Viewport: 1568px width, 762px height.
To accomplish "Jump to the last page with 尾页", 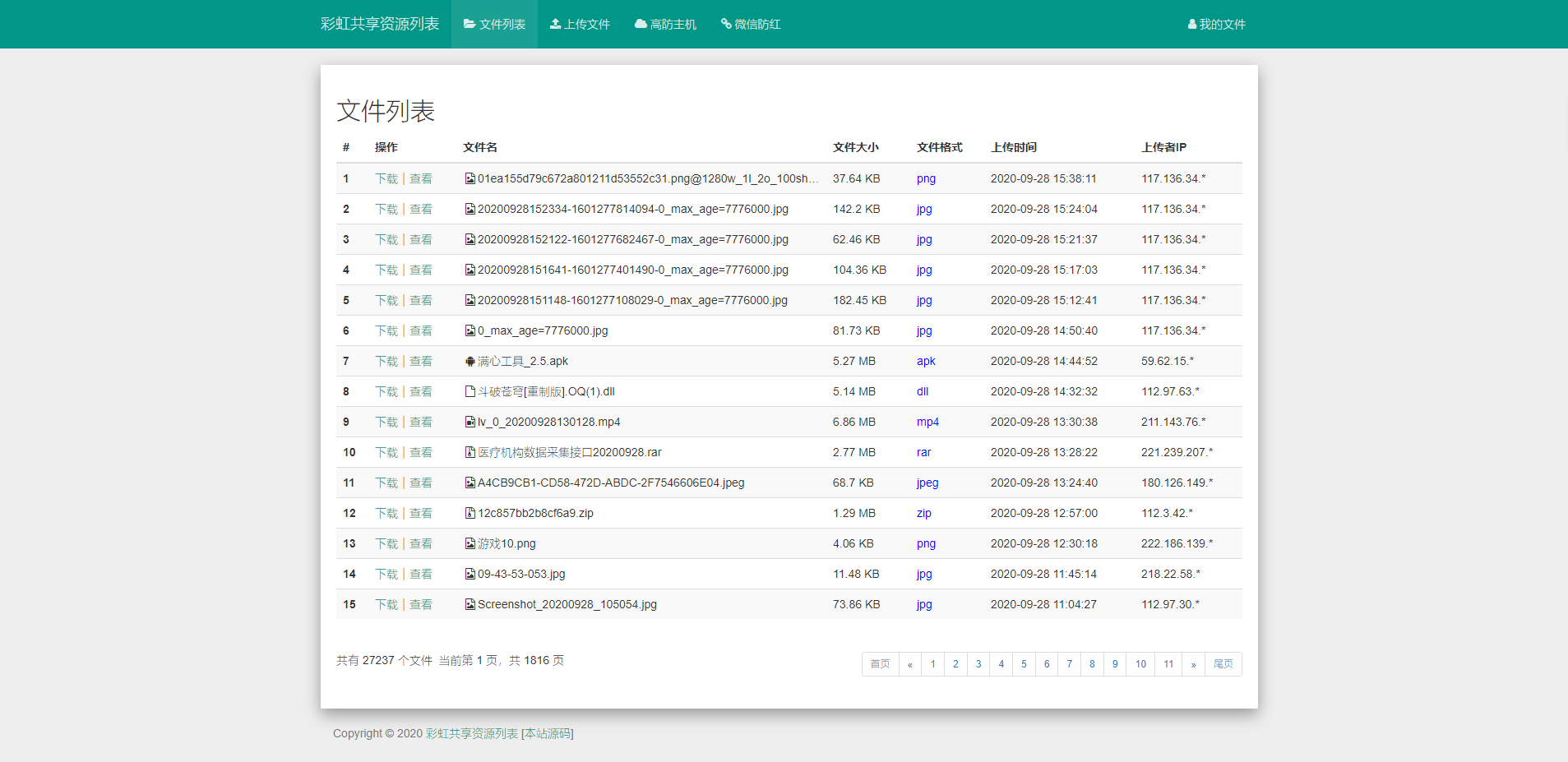I will pyautogui.click(x=1223, y=664).
